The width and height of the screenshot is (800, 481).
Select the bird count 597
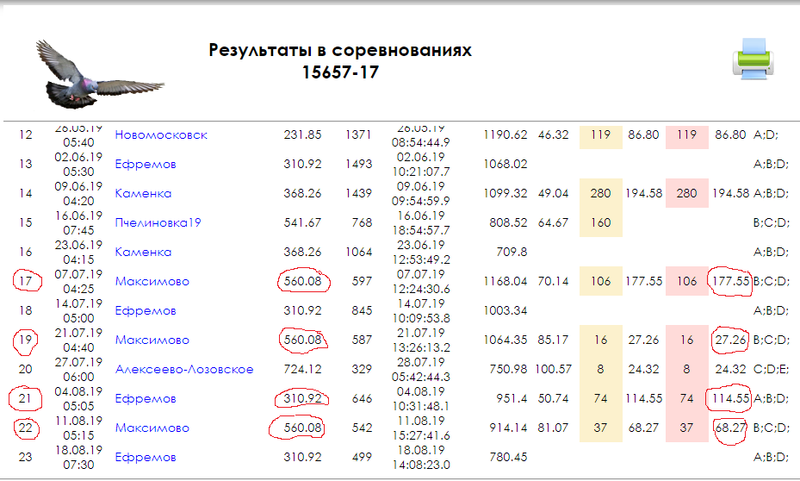point(362,281)
